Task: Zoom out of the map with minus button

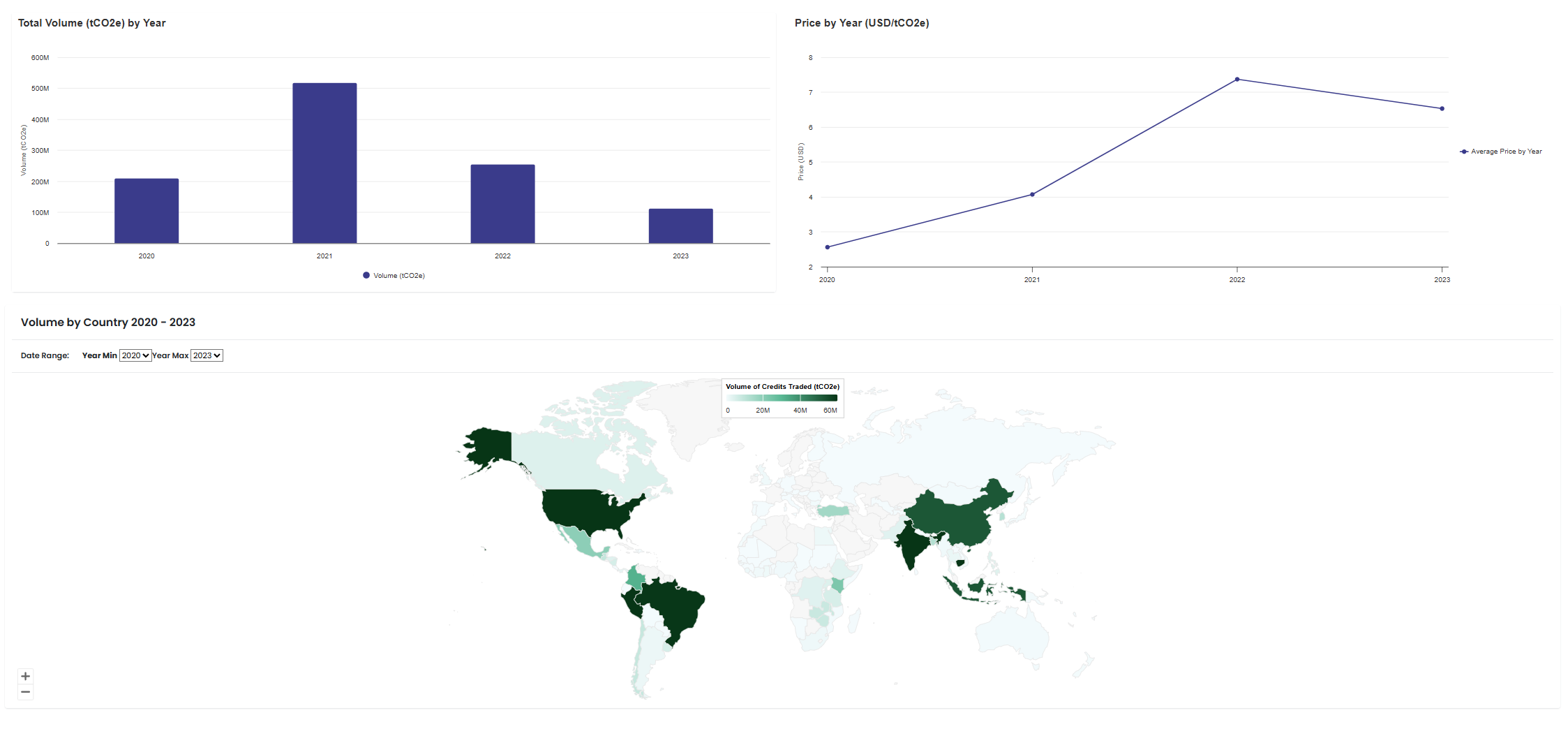Action: pyautogui.click(x=26, y=692)
